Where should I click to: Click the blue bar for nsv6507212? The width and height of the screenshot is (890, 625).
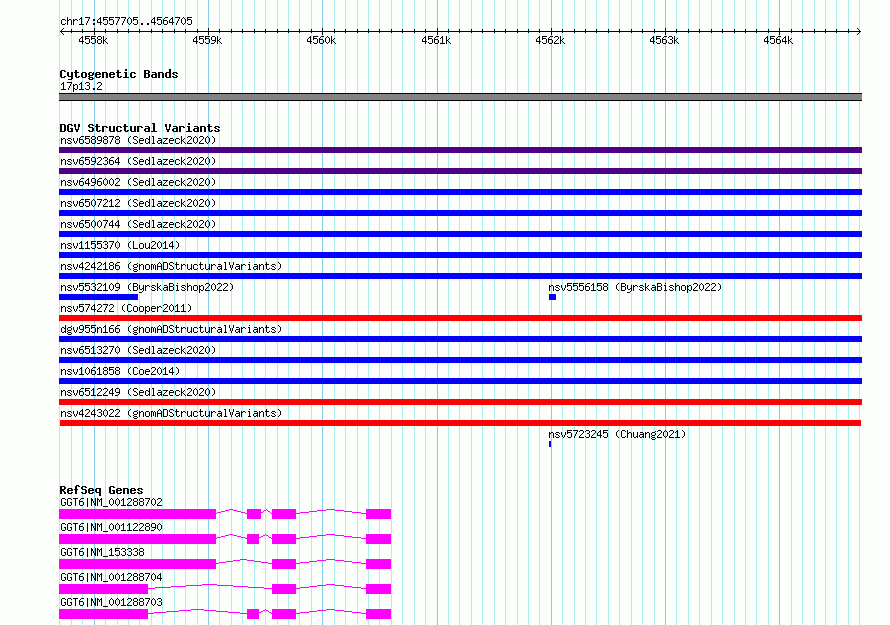(460, 213)
